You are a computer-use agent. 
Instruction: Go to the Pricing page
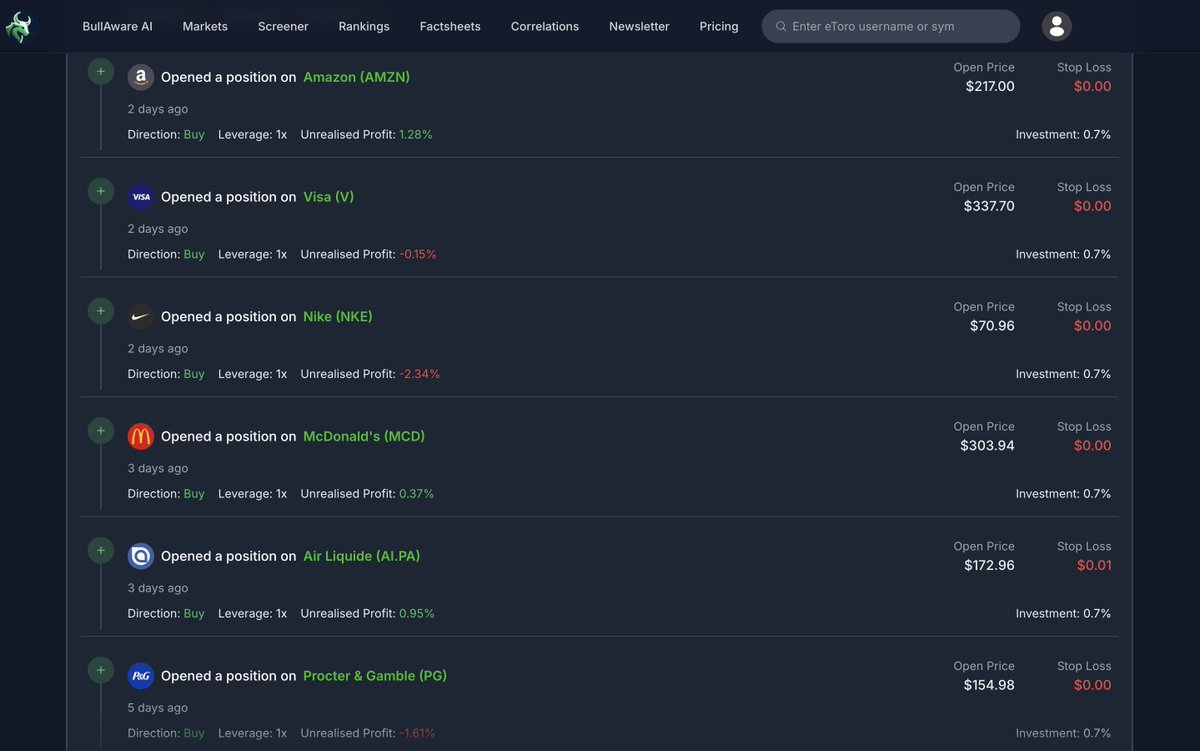[x=719, y=26]
